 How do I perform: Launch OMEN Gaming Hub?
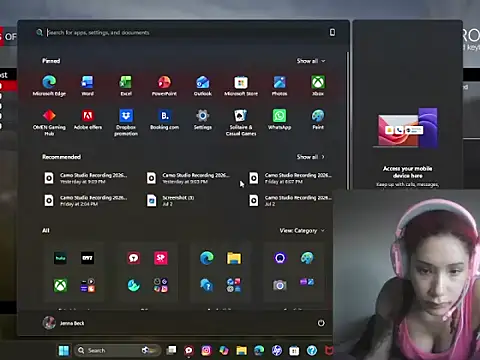click(x=49, y=122)
